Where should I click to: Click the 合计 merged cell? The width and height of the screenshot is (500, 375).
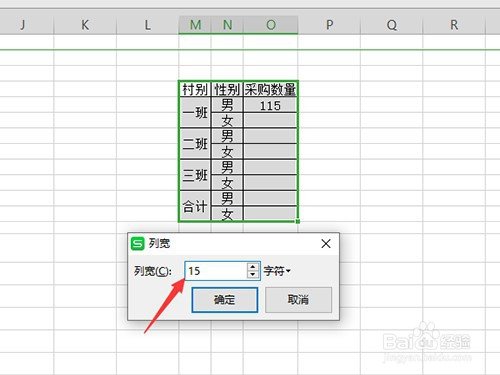[195, 206]
